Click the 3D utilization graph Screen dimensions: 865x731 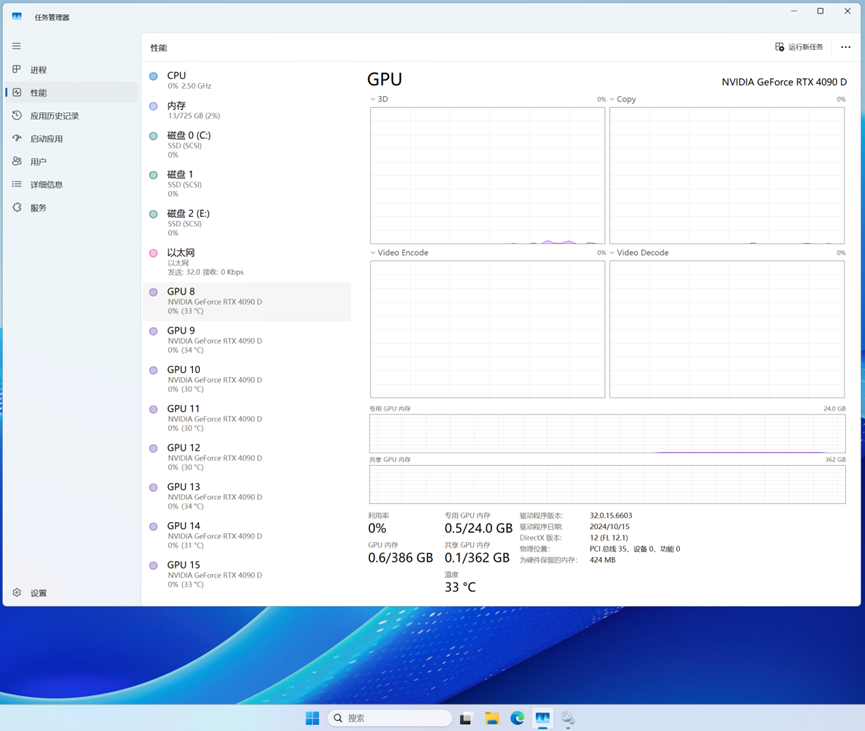488,175
